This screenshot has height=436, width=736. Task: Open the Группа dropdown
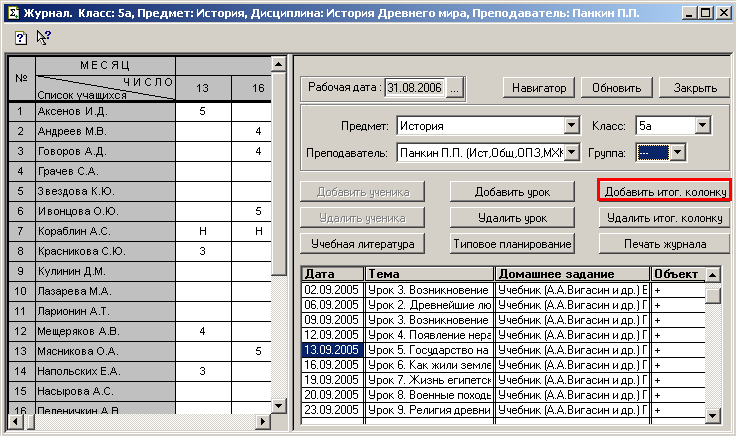(x=678, y=153)
